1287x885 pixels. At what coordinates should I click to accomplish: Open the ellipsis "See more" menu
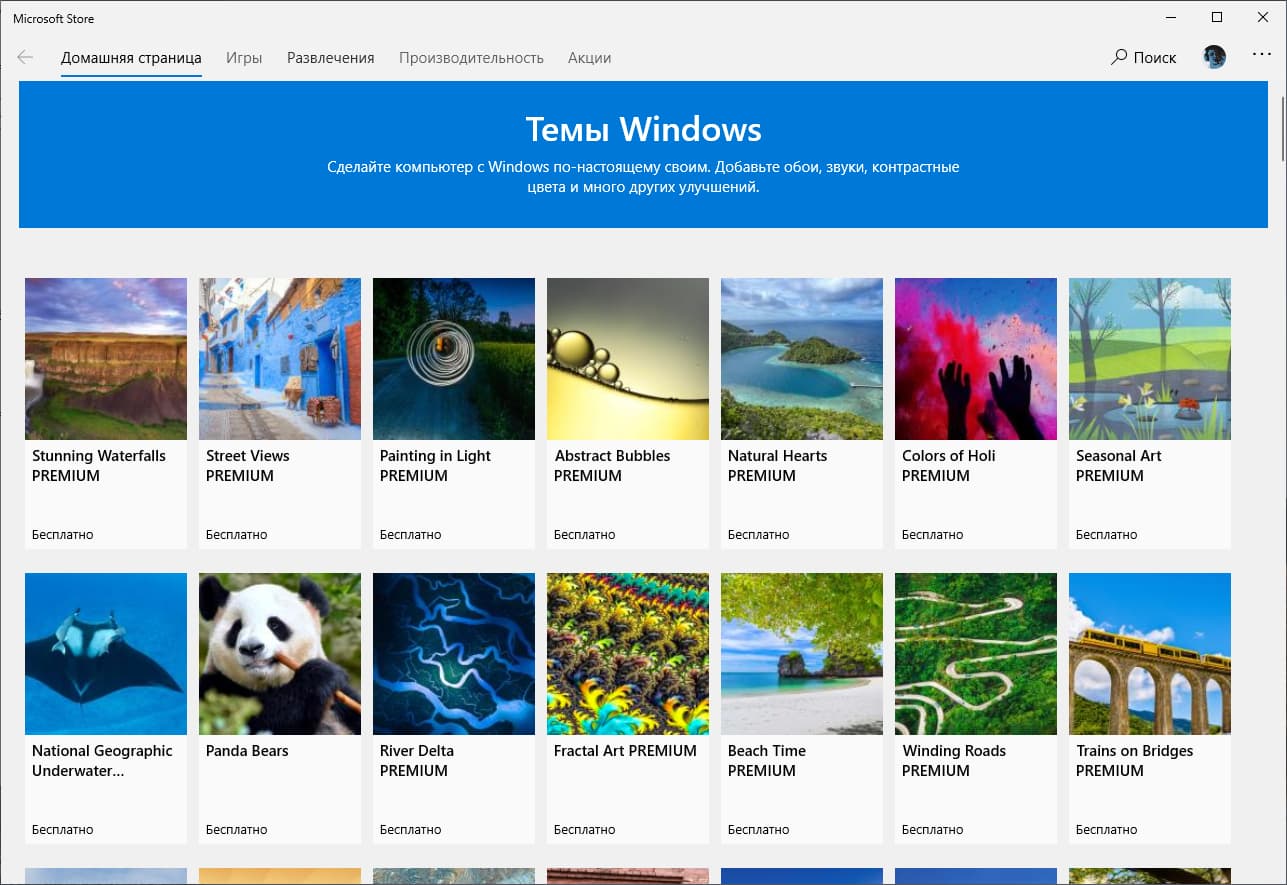tap(1261, 54)
